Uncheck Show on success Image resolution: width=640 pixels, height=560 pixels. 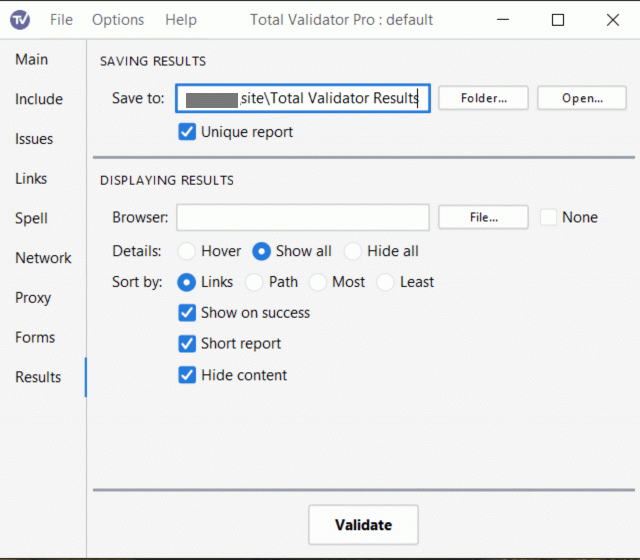(x=187, y=313)
